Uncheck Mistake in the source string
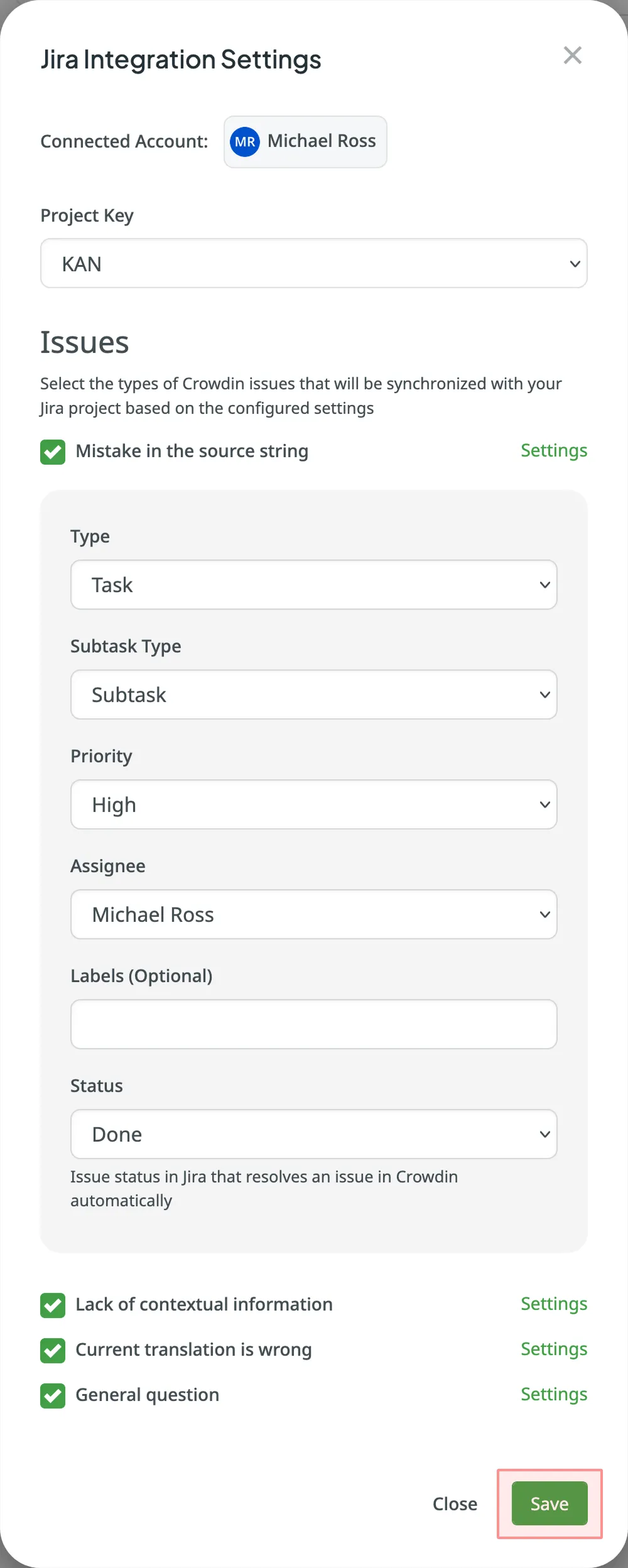Screen dimensions: 628x1568 click(x=53, y=451)
